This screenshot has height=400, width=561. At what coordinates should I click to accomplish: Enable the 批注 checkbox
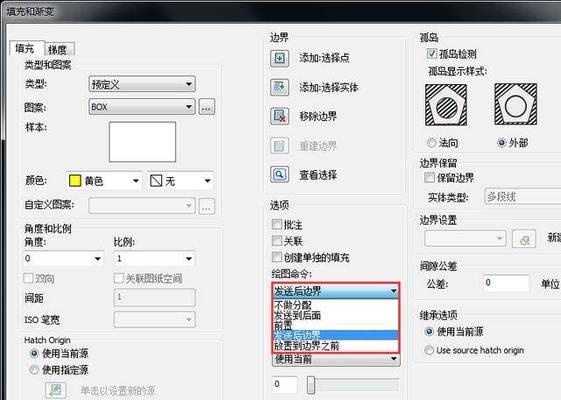click(277, 224)
